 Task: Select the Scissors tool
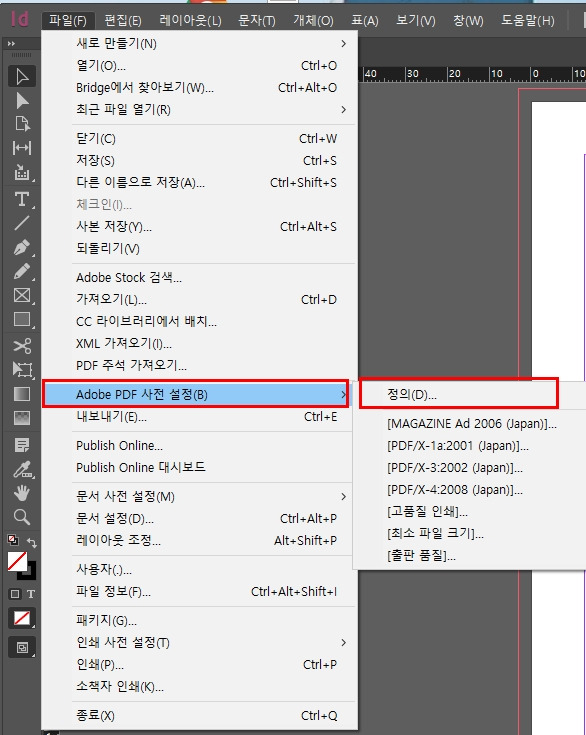(22, 346)
